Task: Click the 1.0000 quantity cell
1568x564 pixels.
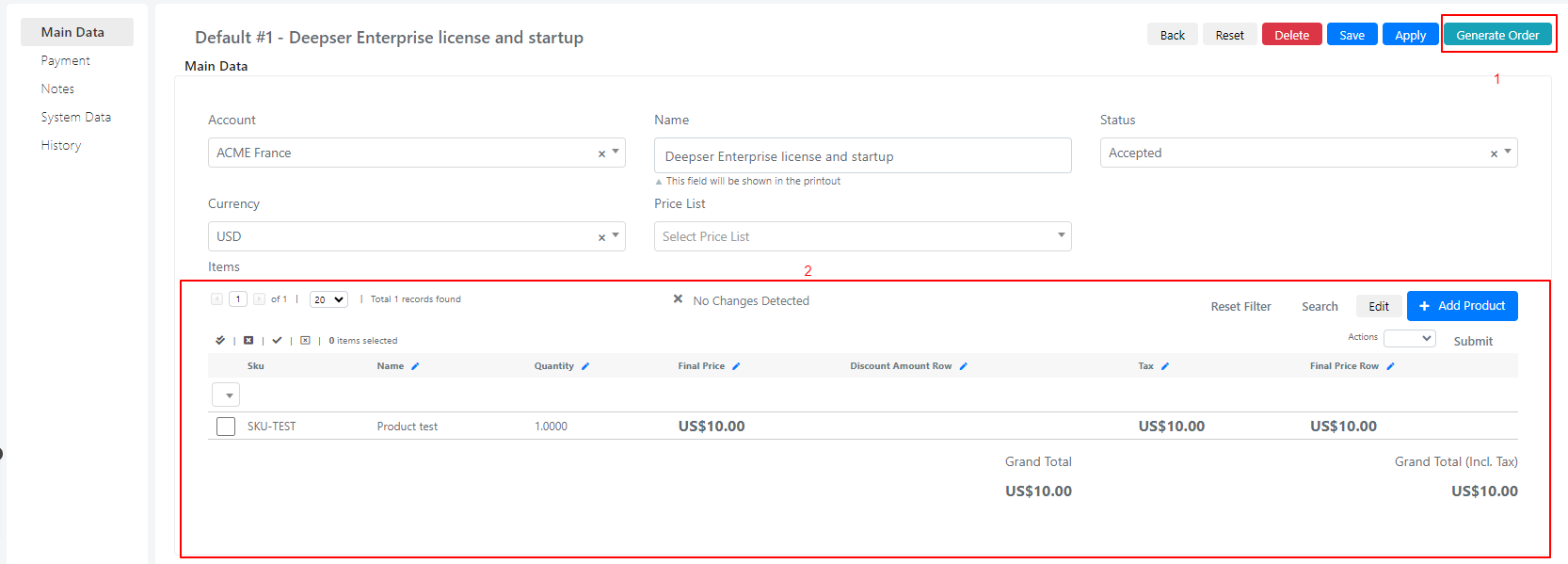Action: (x=551, y=427)
